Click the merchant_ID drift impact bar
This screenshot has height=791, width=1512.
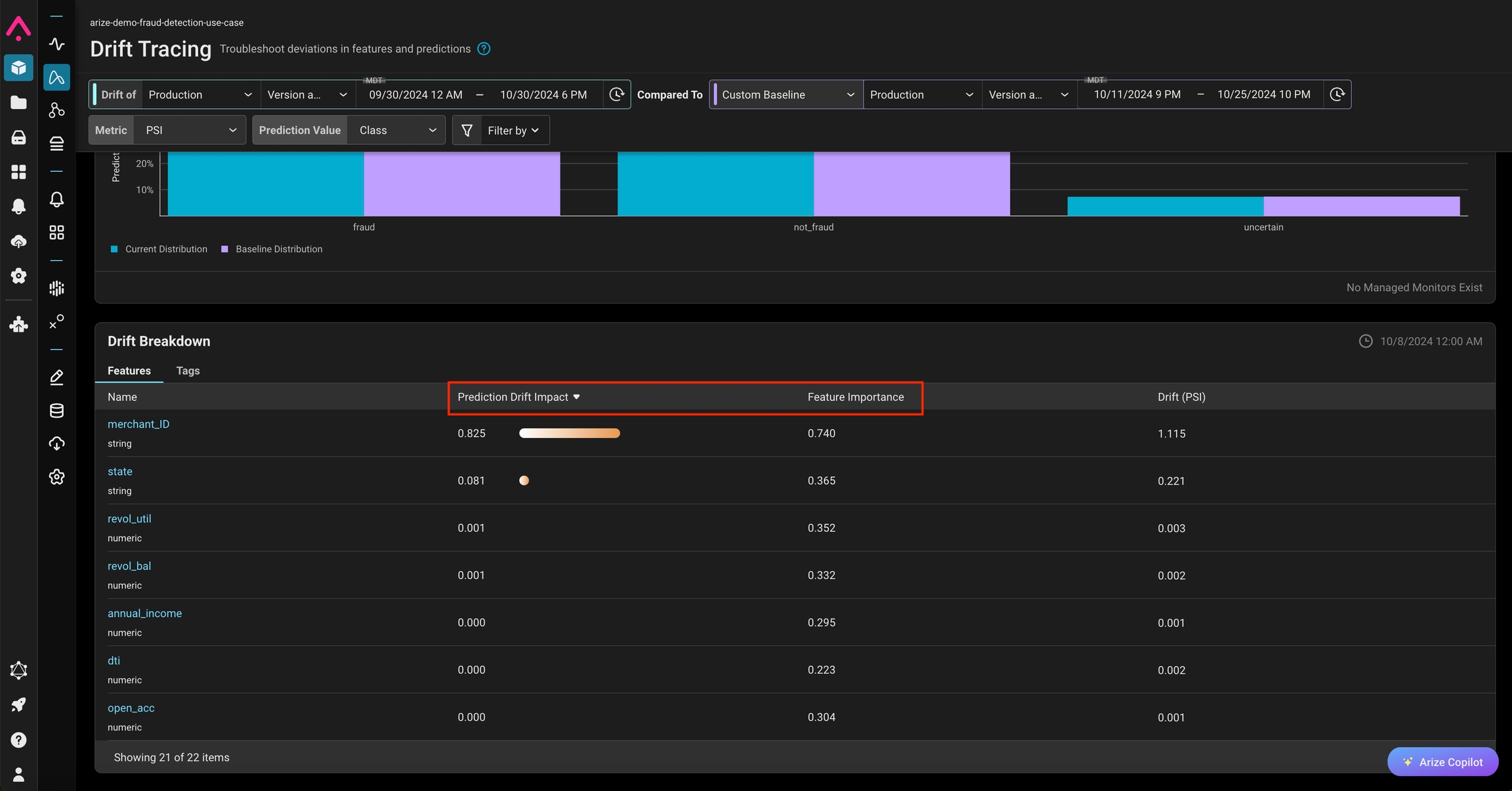click(569, 433)
